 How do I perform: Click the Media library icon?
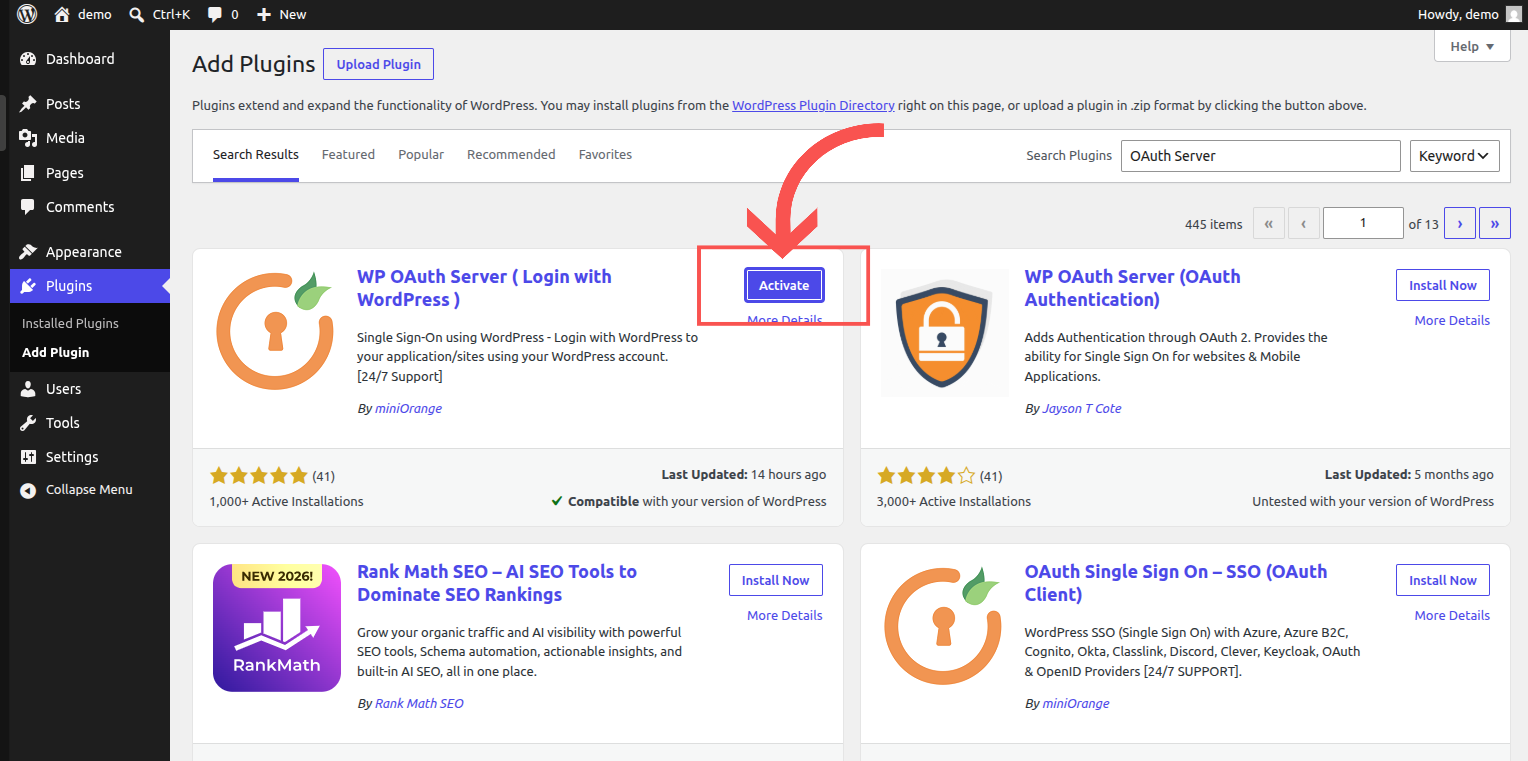tap(28, 138)
